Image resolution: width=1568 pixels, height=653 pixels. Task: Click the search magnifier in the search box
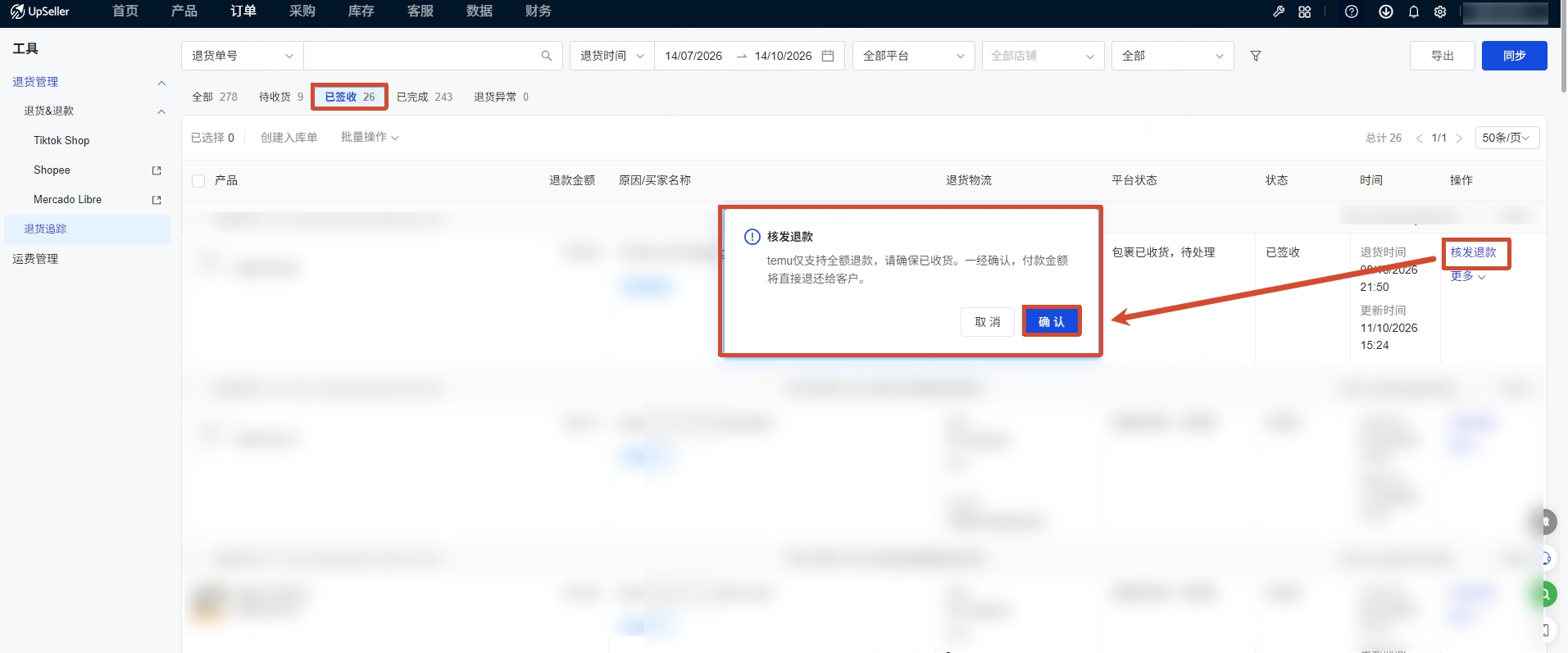[547, 56]
